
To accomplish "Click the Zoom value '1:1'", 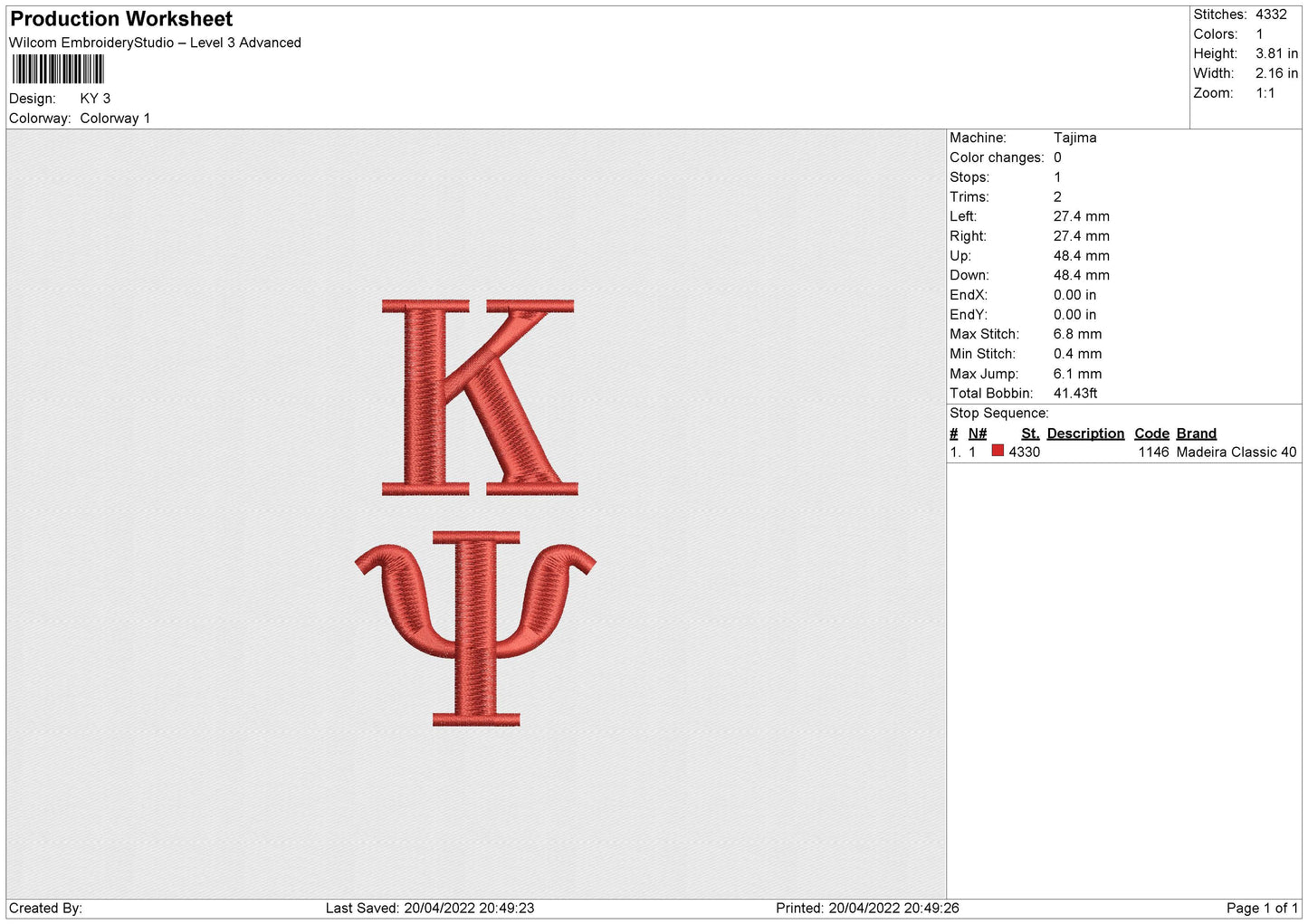I will (x=1265, y=93).
